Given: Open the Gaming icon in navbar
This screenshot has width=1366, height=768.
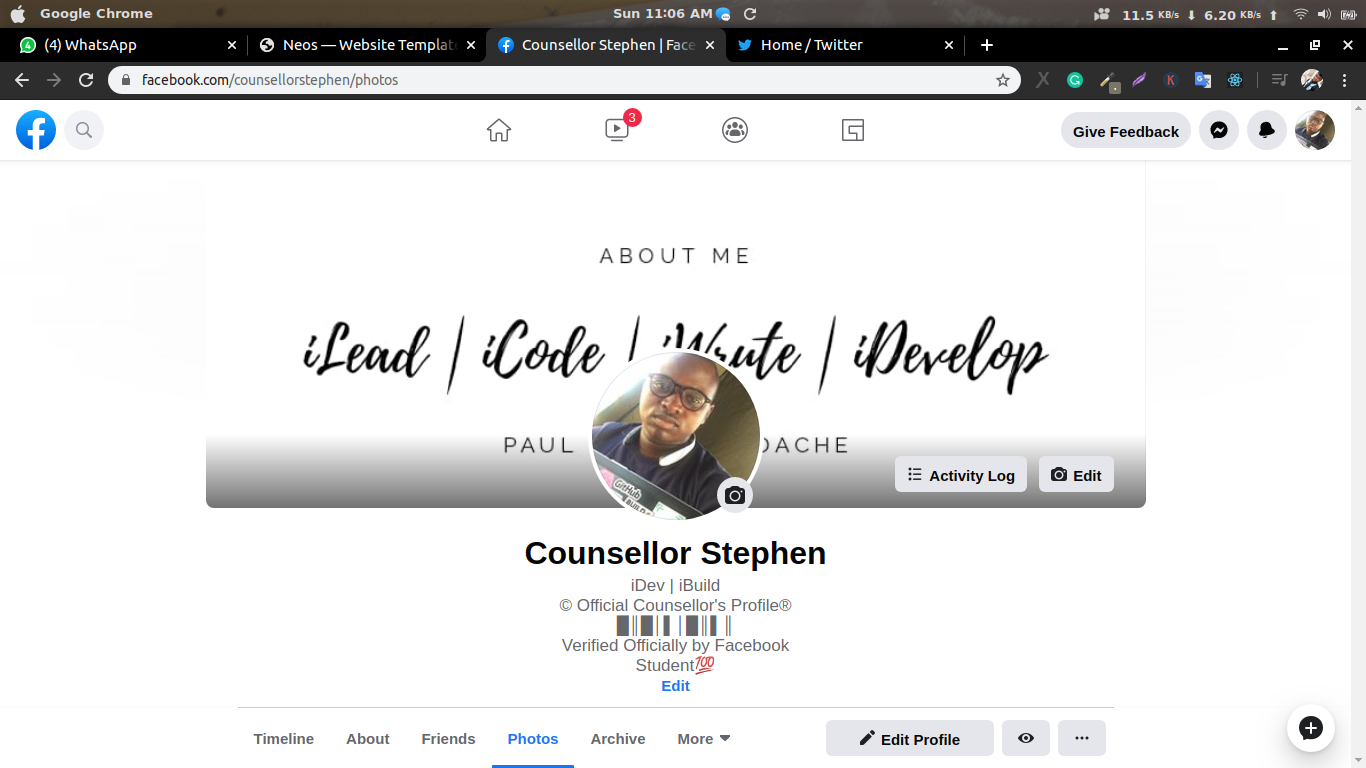Looking at the screenshot, I should [853, 130].
